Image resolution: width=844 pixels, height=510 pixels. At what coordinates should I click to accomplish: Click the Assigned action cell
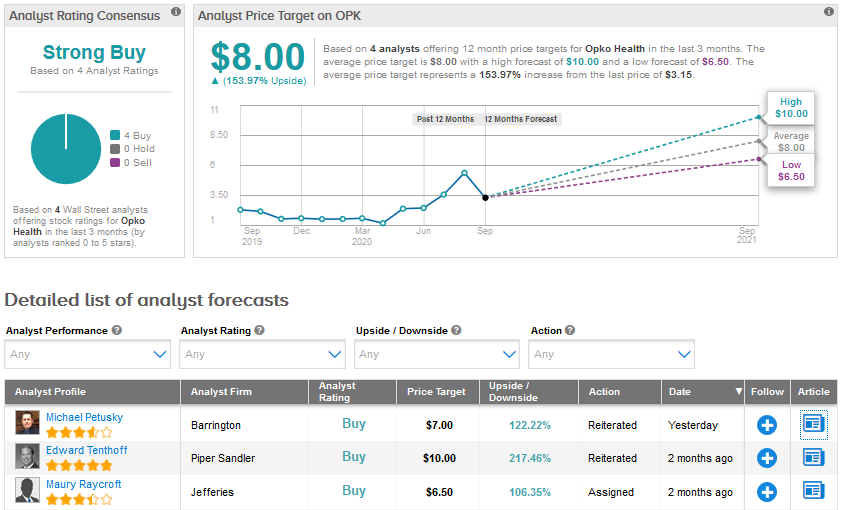tap(610, 492)
